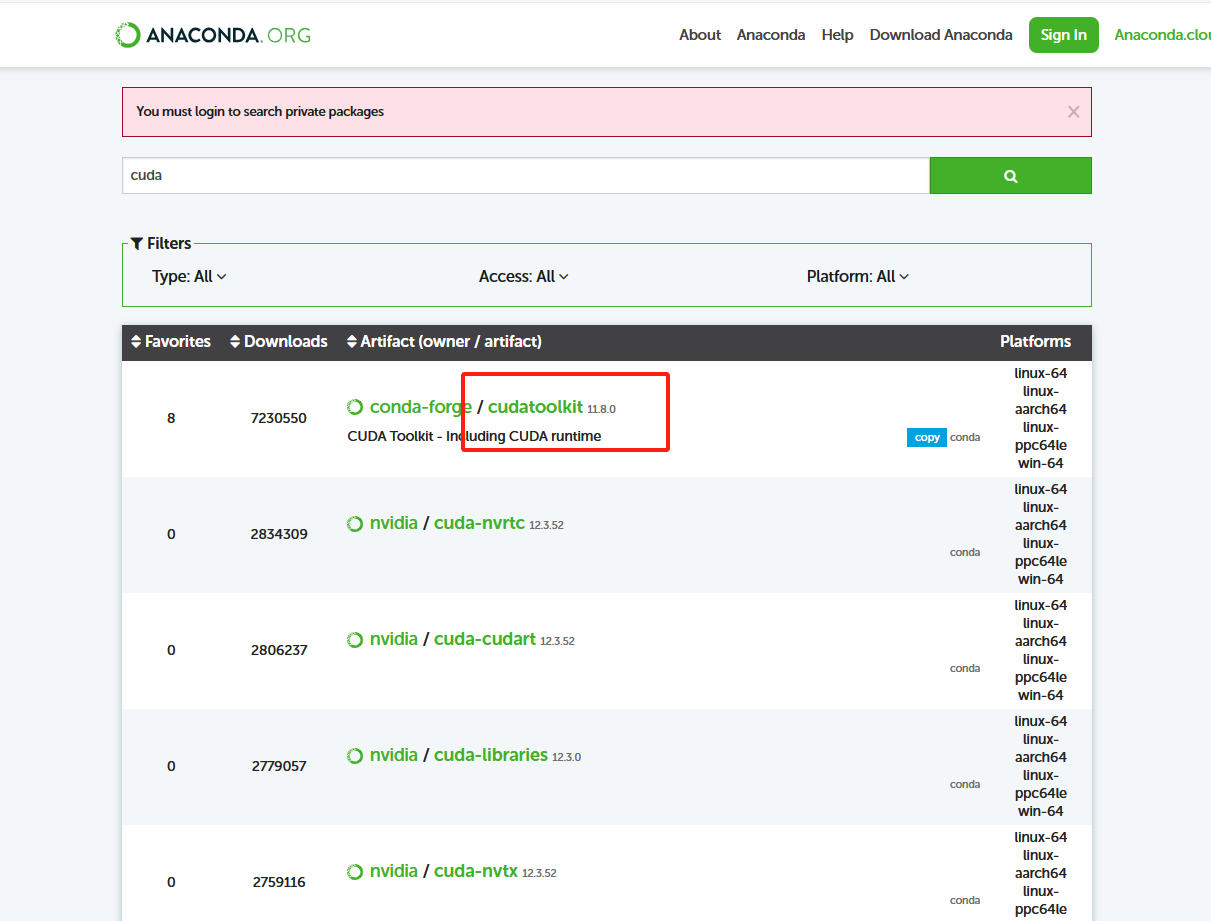Open the cuda-libraries package link
1211x921 pixels.
[491, 755]
